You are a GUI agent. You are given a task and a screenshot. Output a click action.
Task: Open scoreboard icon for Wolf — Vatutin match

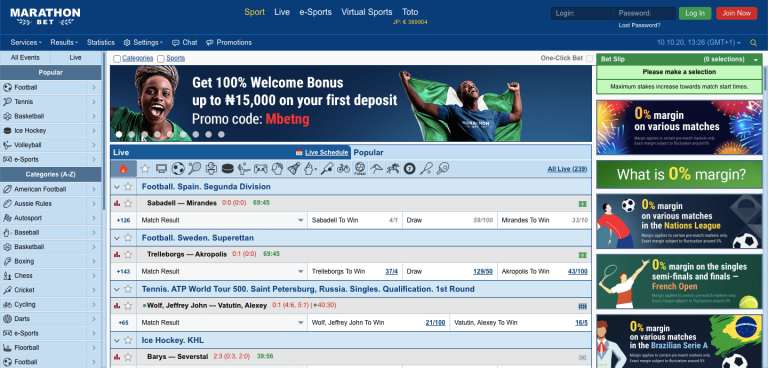point(582,306)
